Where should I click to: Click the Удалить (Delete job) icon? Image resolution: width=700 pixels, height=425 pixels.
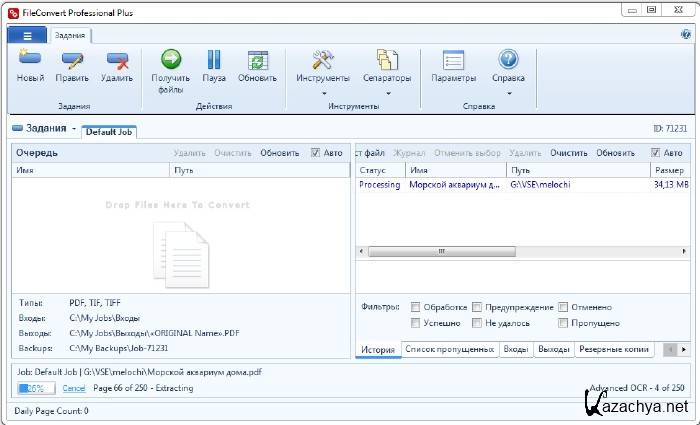click(x=116, y=60)
